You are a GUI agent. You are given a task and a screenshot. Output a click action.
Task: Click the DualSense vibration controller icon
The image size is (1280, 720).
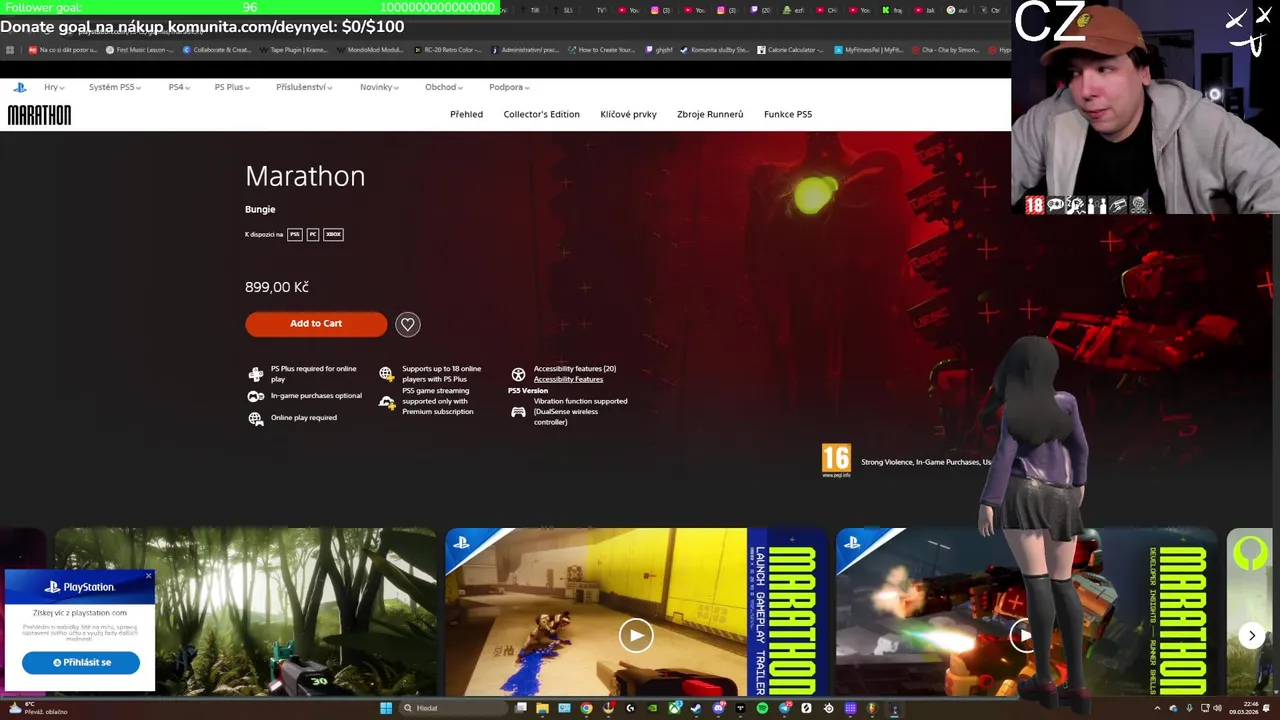pyautogui.click(x=518, y=412)
